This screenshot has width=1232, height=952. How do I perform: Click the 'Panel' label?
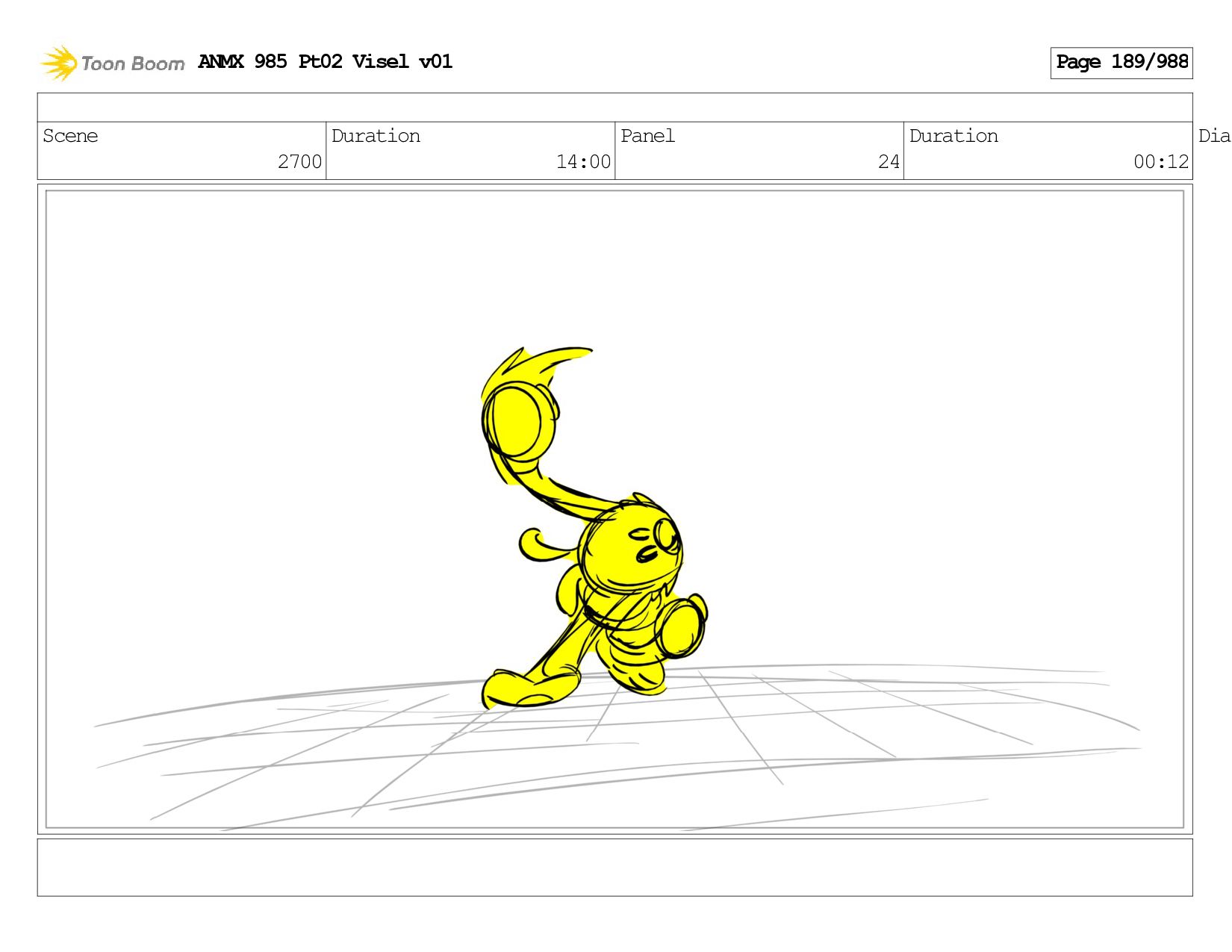(x=647, y=136)
